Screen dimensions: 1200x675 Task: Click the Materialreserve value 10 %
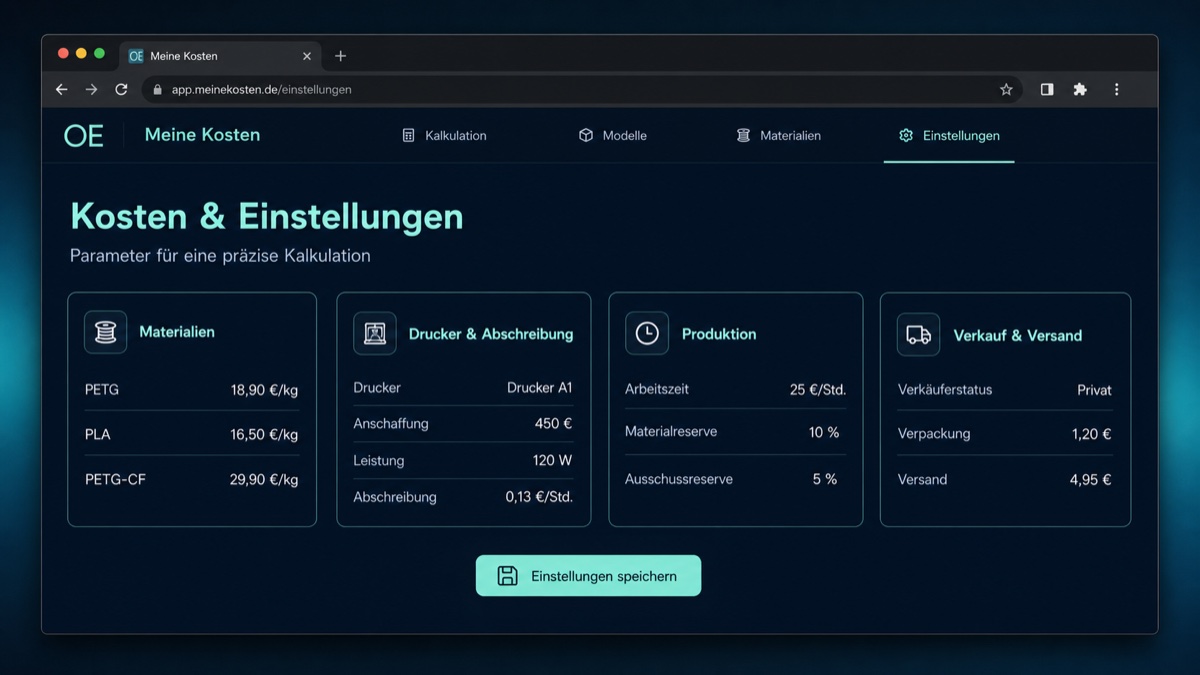click(824, 432)
